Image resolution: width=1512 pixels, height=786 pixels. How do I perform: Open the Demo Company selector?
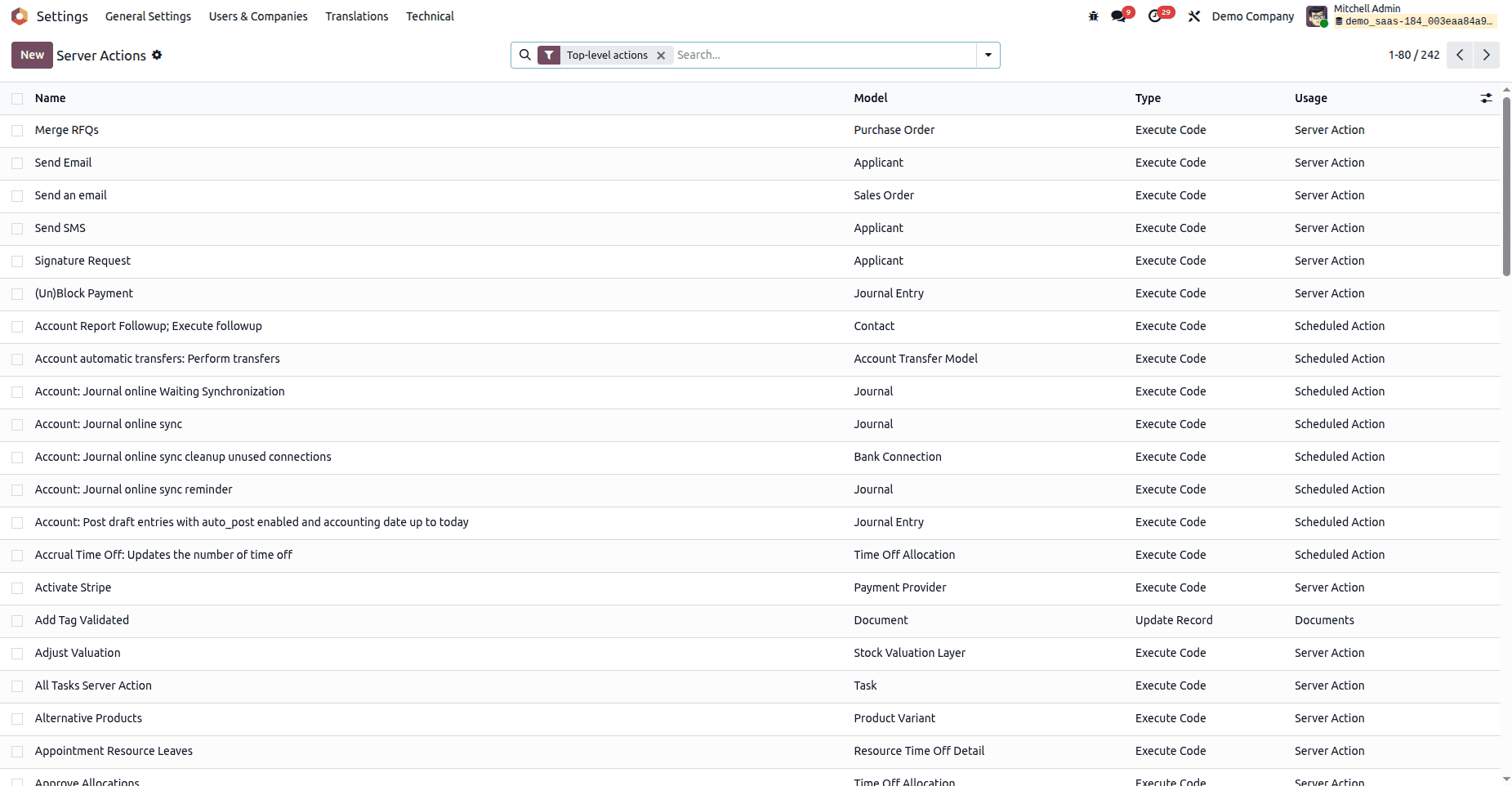(x=1252, y=16)
